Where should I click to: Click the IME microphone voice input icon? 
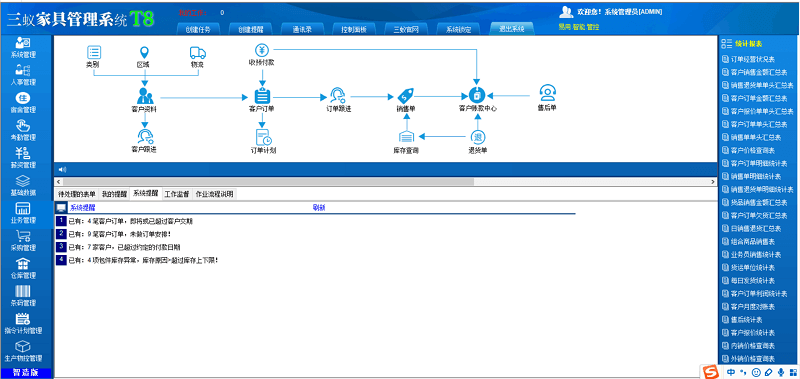[780, 372]
